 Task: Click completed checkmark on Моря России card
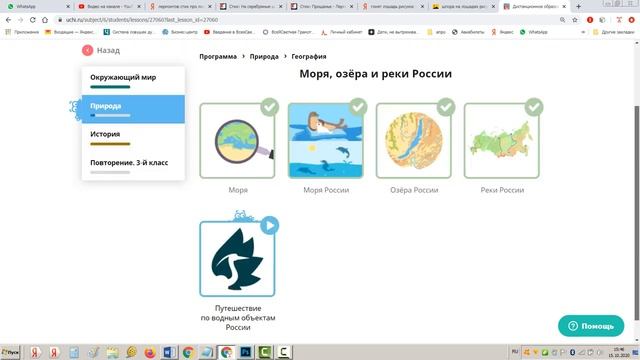[x=358, y=107]
